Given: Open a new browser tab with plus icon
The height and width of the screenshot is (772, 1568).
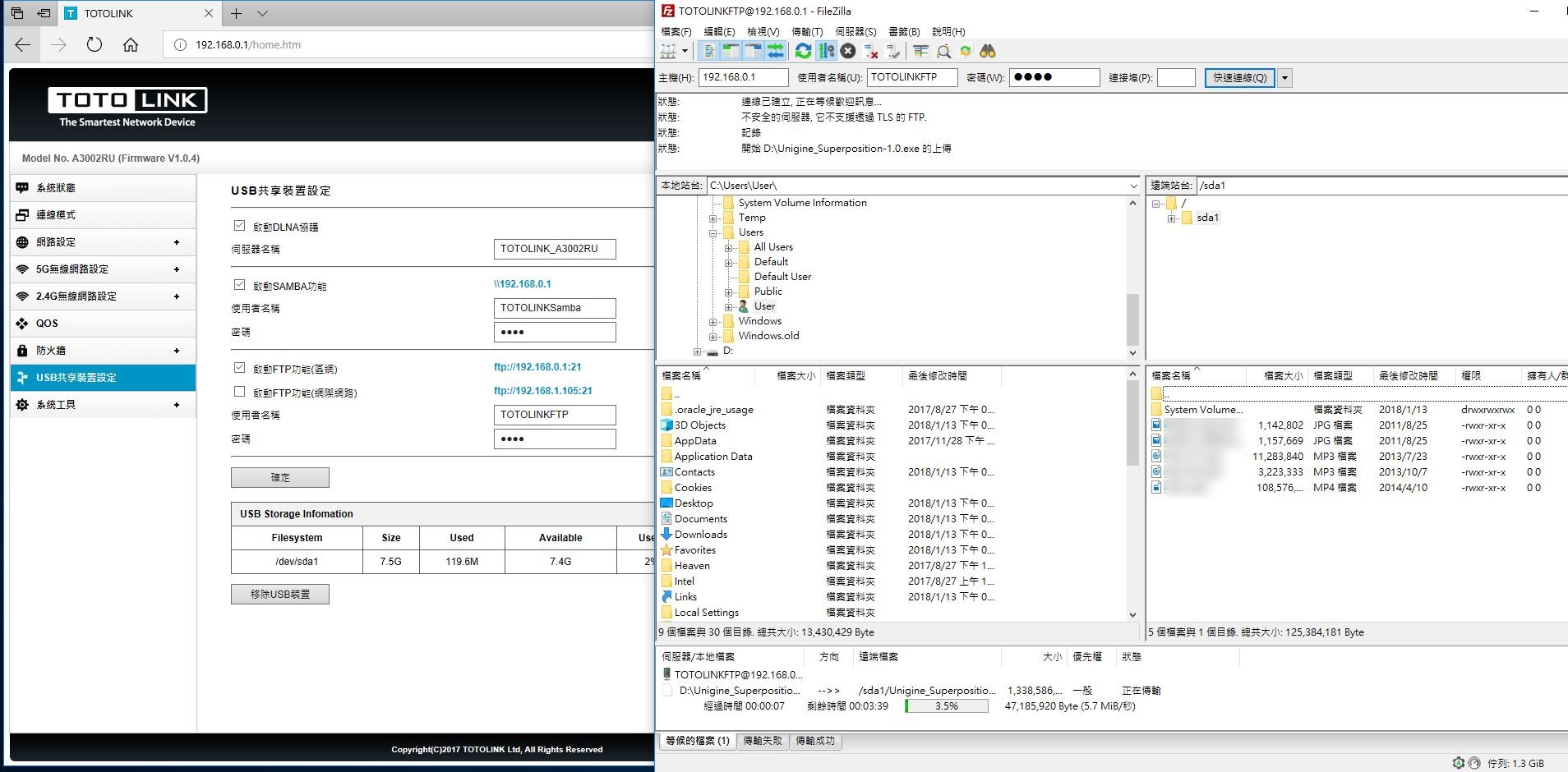Looking at the screenshot, I should (236, 13).
